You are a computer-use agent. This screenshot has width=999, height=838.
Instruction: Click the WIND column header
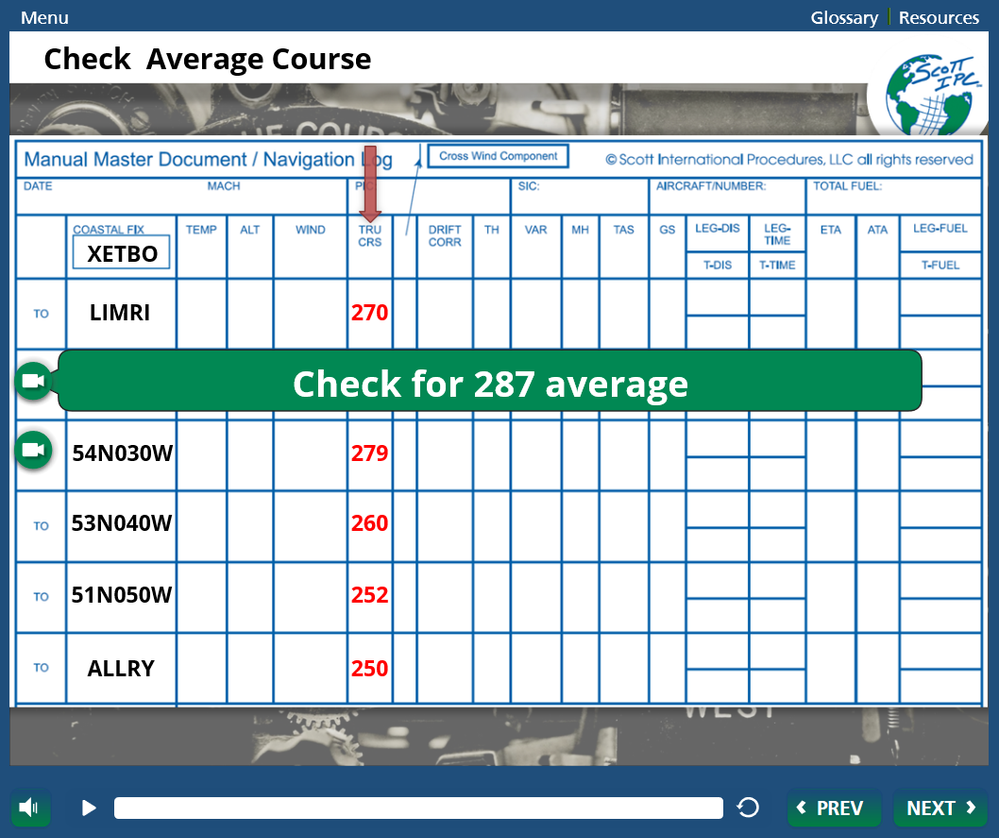tap(310, 230)
